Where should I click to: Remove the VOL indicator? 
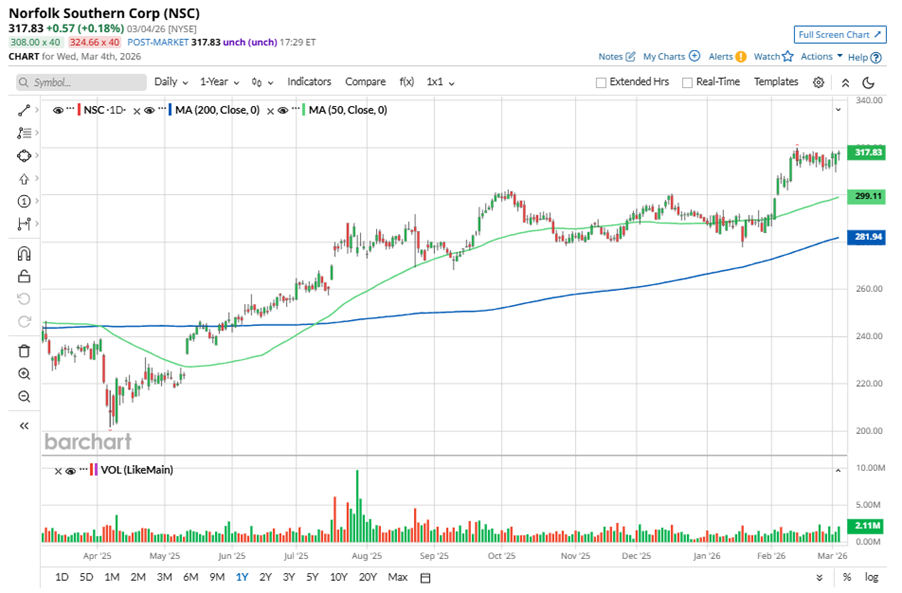(x=58, y=471)
